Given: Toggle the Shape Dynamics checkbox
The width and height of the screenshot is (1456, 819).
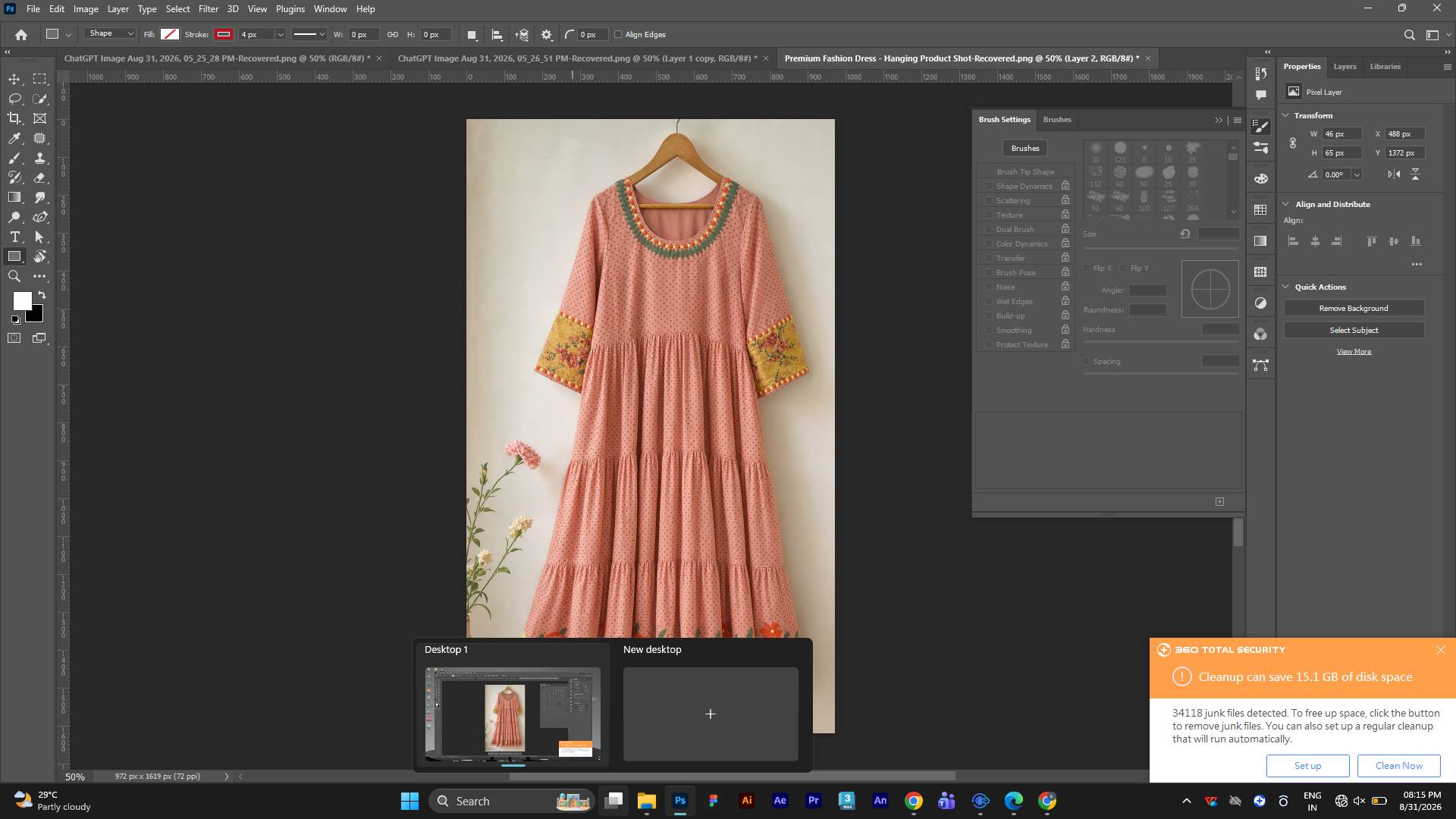Looking at the screenshot, I should click(989, 186).
